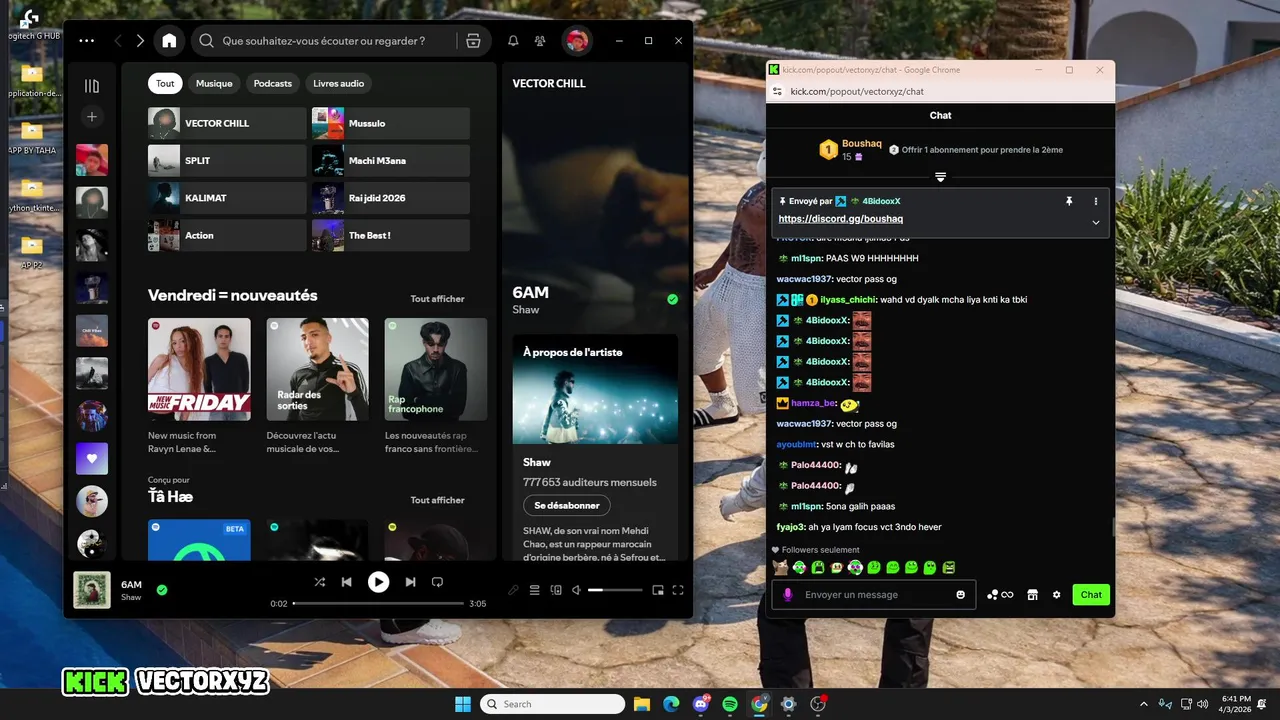Focus the Envoyer un message field
The height and width of the screenshot is (720, 1280).
(x=875, y=594)
